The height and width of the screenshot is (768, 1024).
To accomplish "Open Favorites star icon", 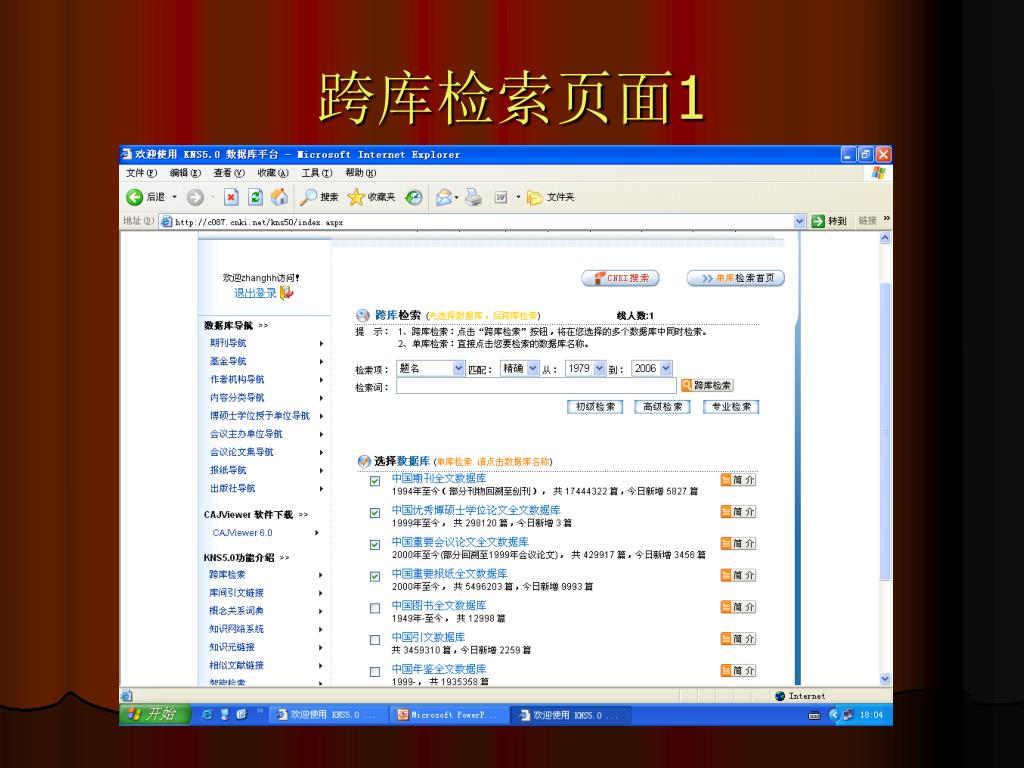I will point(355,197).
